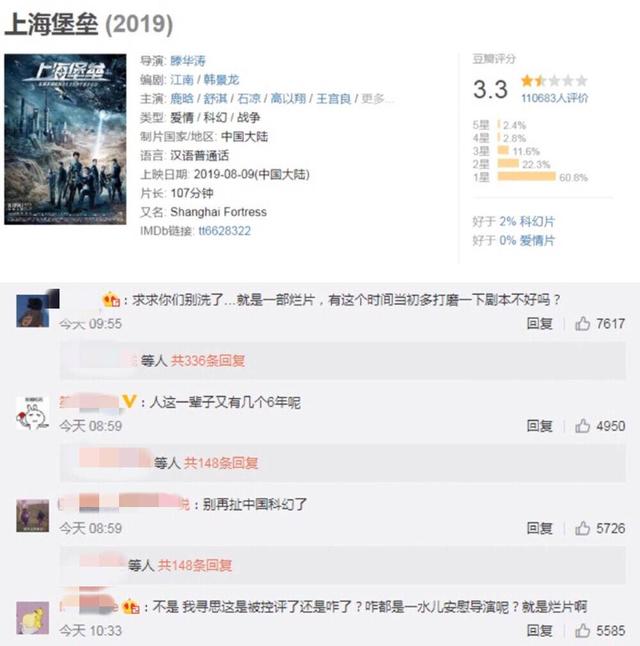Open the IMDb link tt6628322
This screenshot has height=646, width=640.
225,231
